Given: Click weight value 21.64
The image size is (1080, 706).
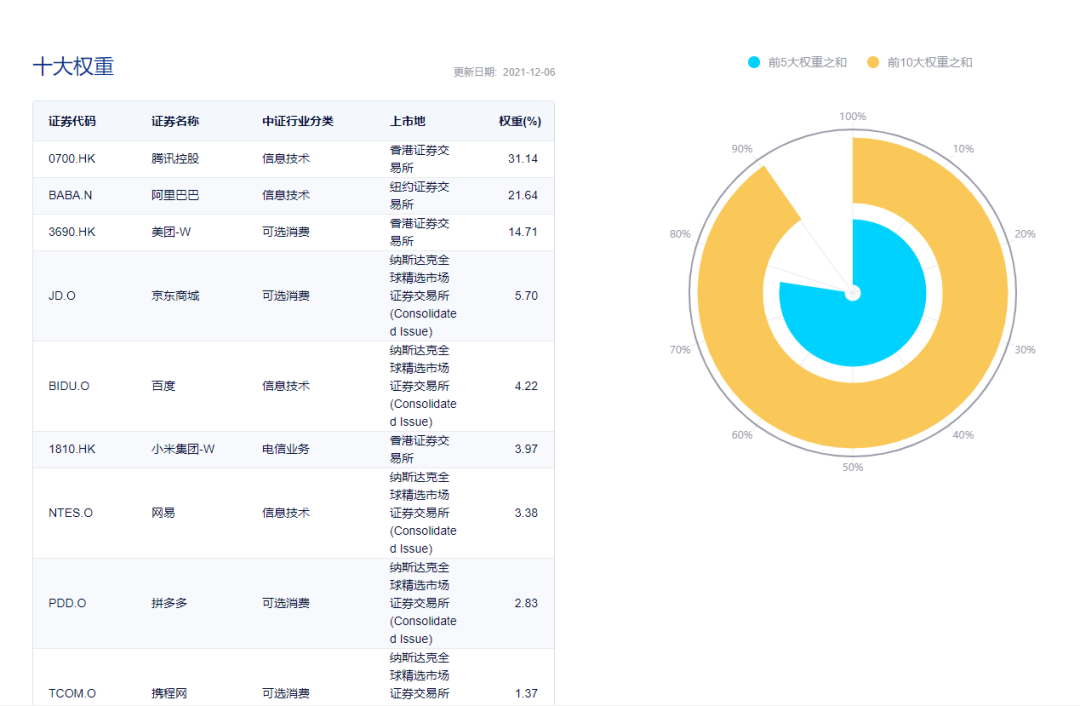Looking at the screenshot, I should (523, 196).
